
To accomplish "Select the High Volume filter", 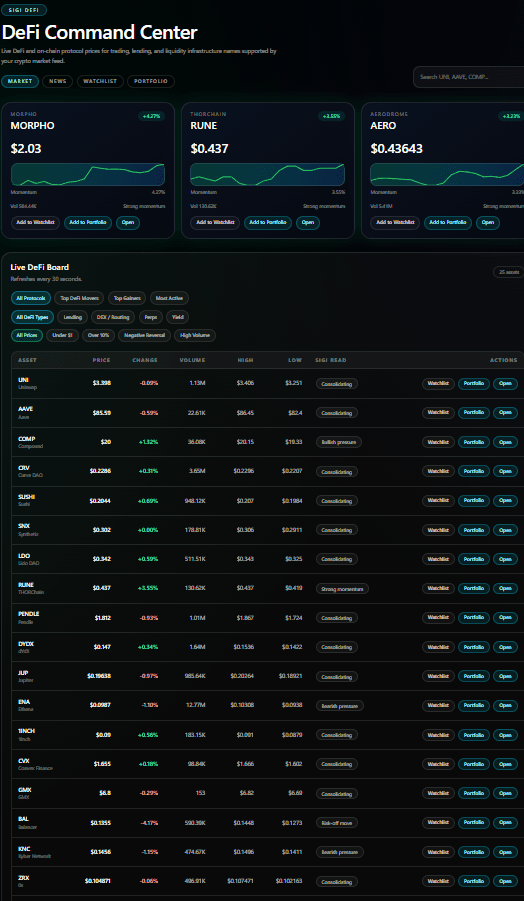I will coord(195,335).
